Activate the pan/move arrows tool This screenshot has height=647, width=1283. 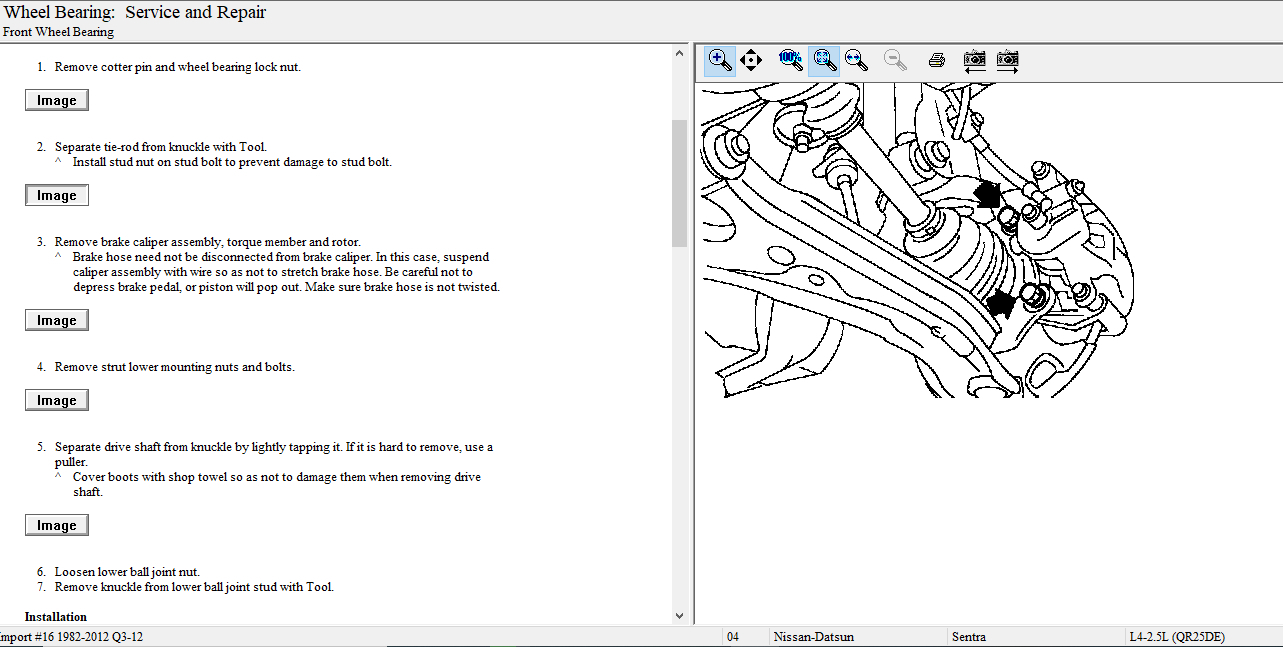tap(751, 60)
